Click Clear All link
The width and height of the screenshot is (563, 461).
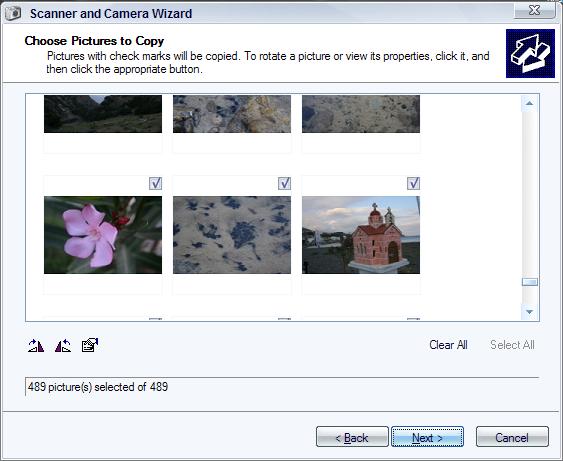pos(448,345)
